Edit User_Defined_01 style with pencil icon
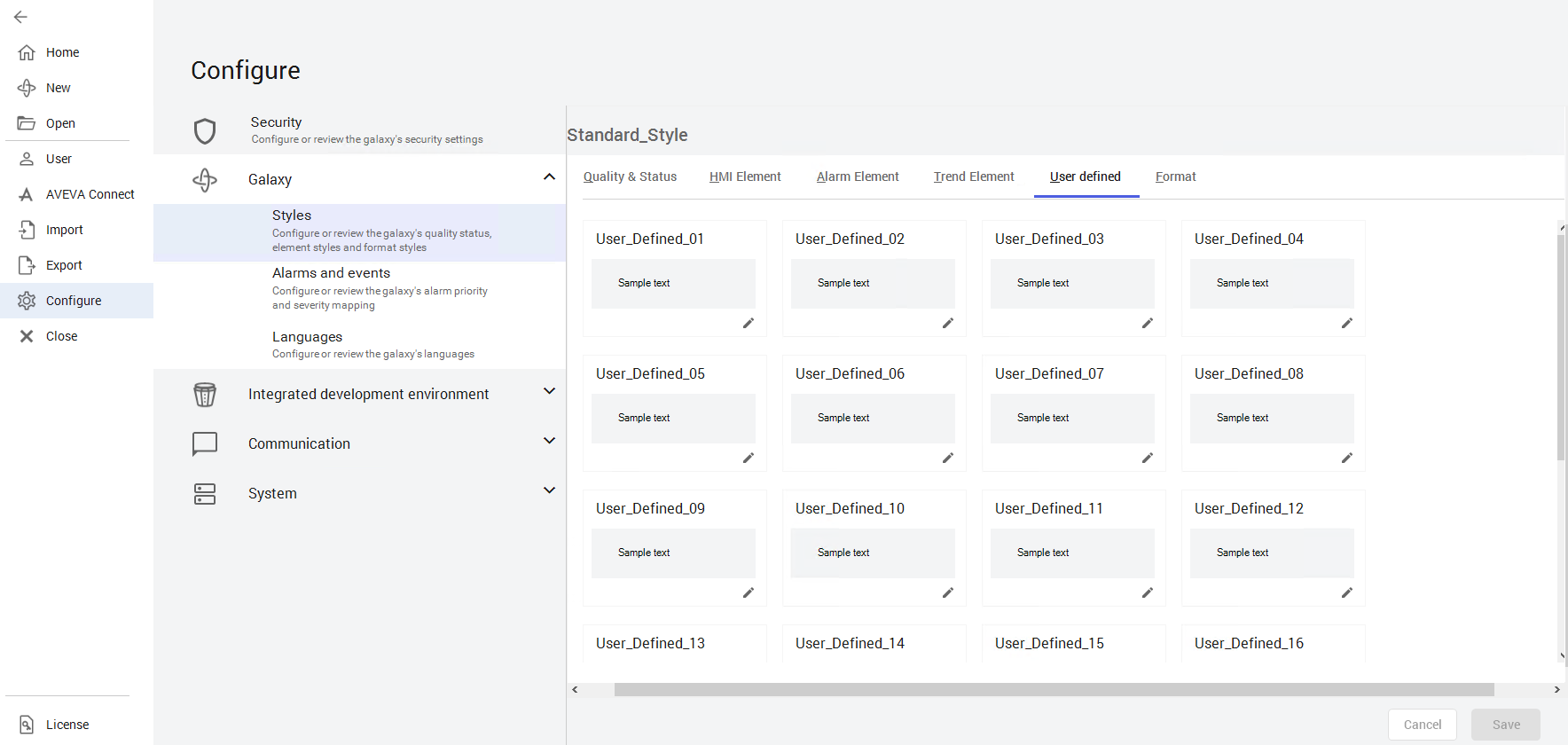Viewport: 1568px width, 745px height. (748, 323)
